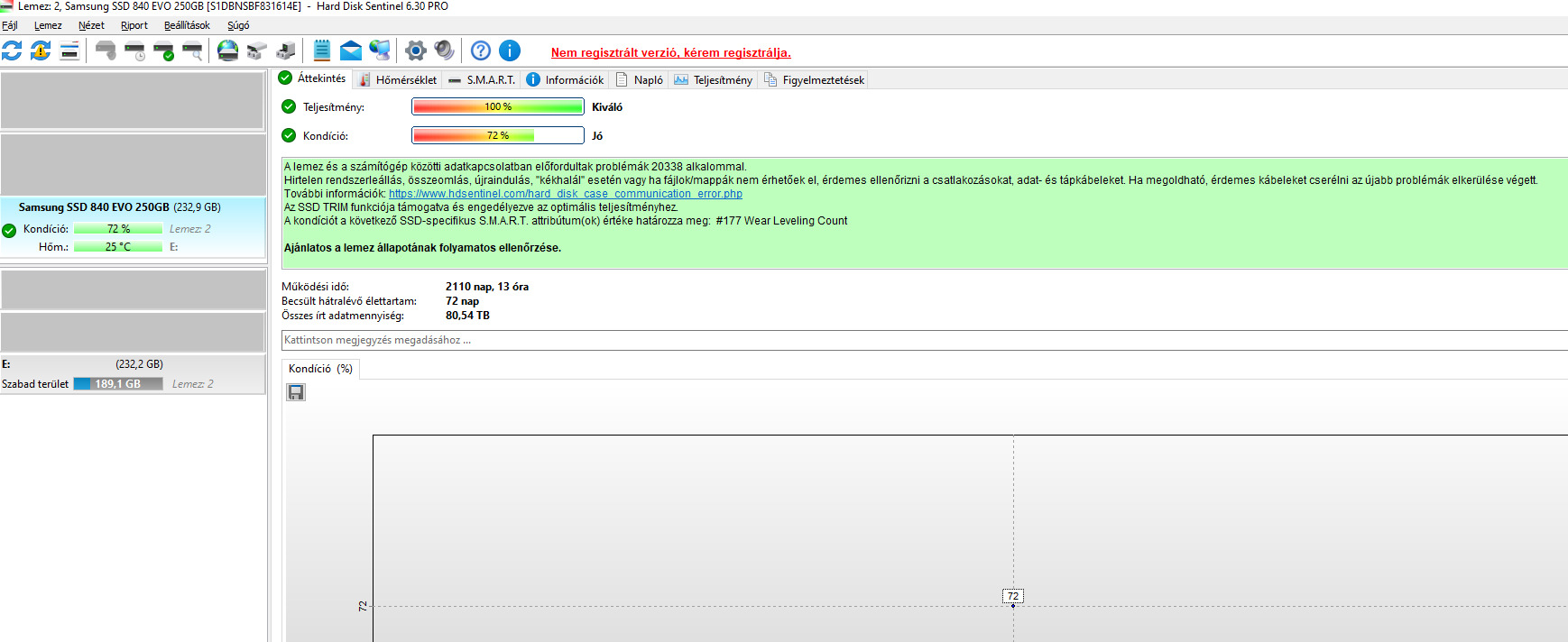This screenshot has height=642, width=1568.
Task: Open the blue notepad report icon
Action: click(322, 50)
